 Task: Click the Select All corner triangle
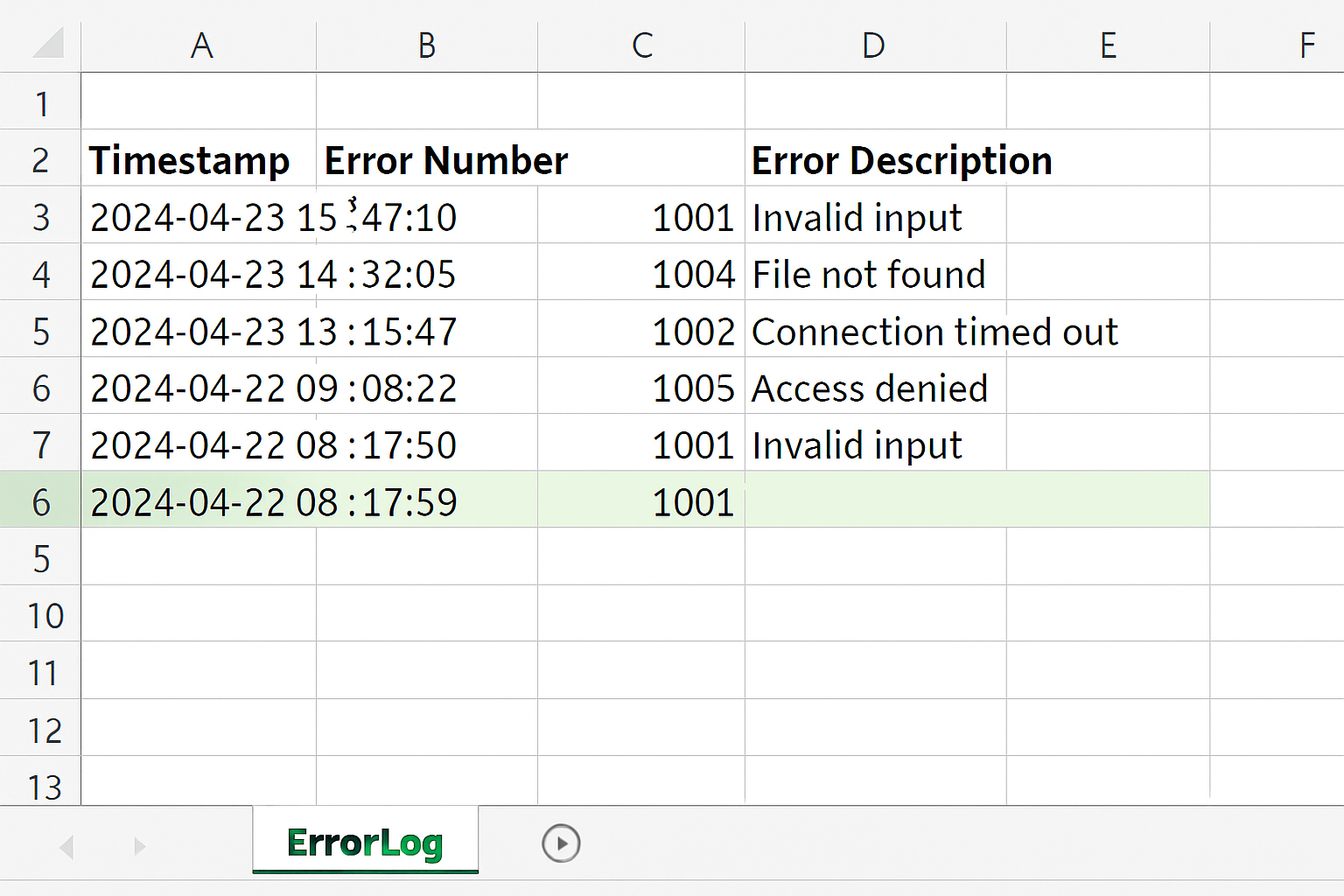point(48,43)
